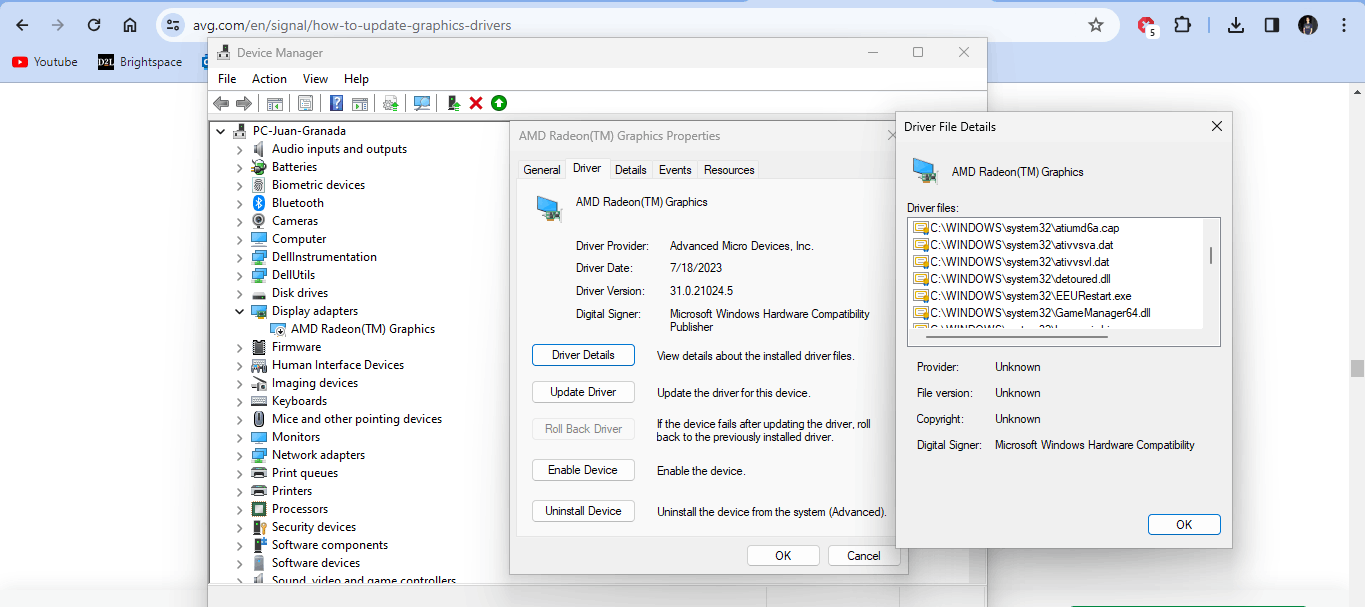The width and height of the screenshot is (1365, 607).
Task: Click the Bluetooth icon in device tree
Action: 259,203
